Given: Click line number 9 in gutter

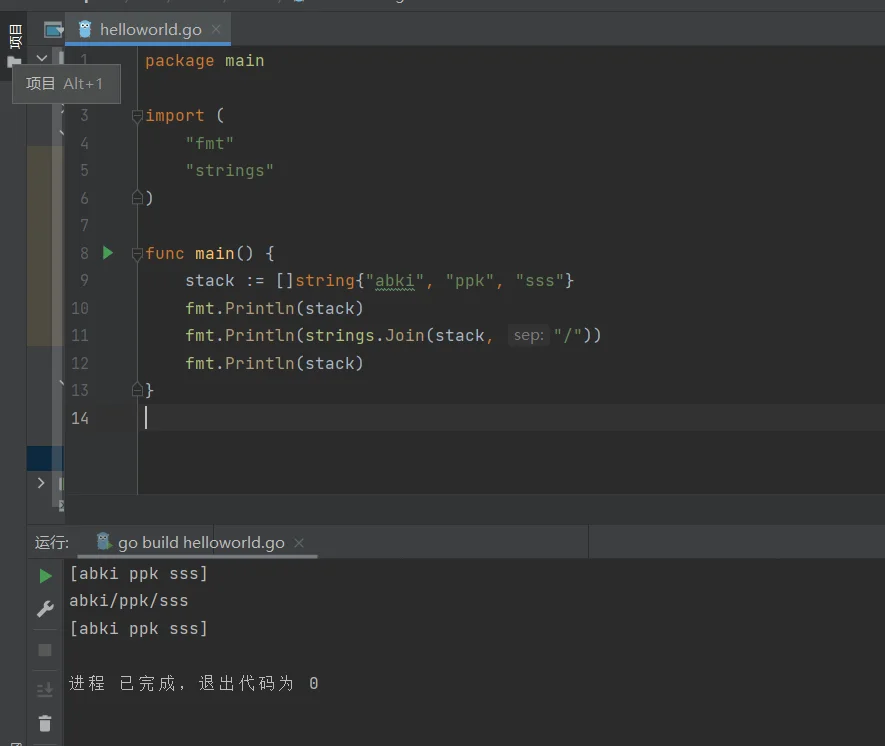Looking at the screenshot, I should click(x=84, y=280).
